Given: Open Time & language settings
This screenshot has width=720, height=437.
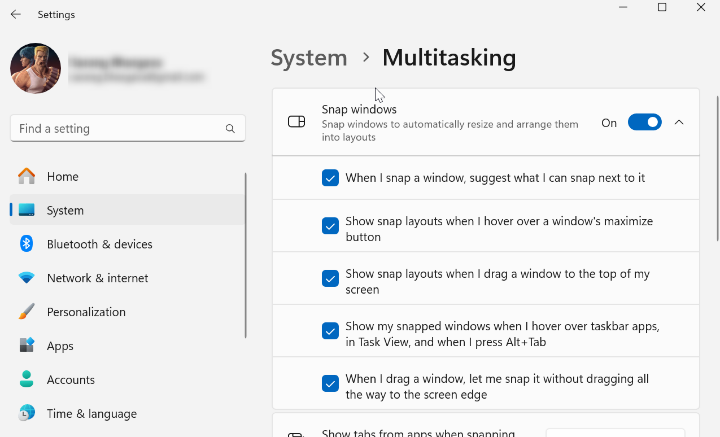Looking at the screenshot, I should pos(127,414).
